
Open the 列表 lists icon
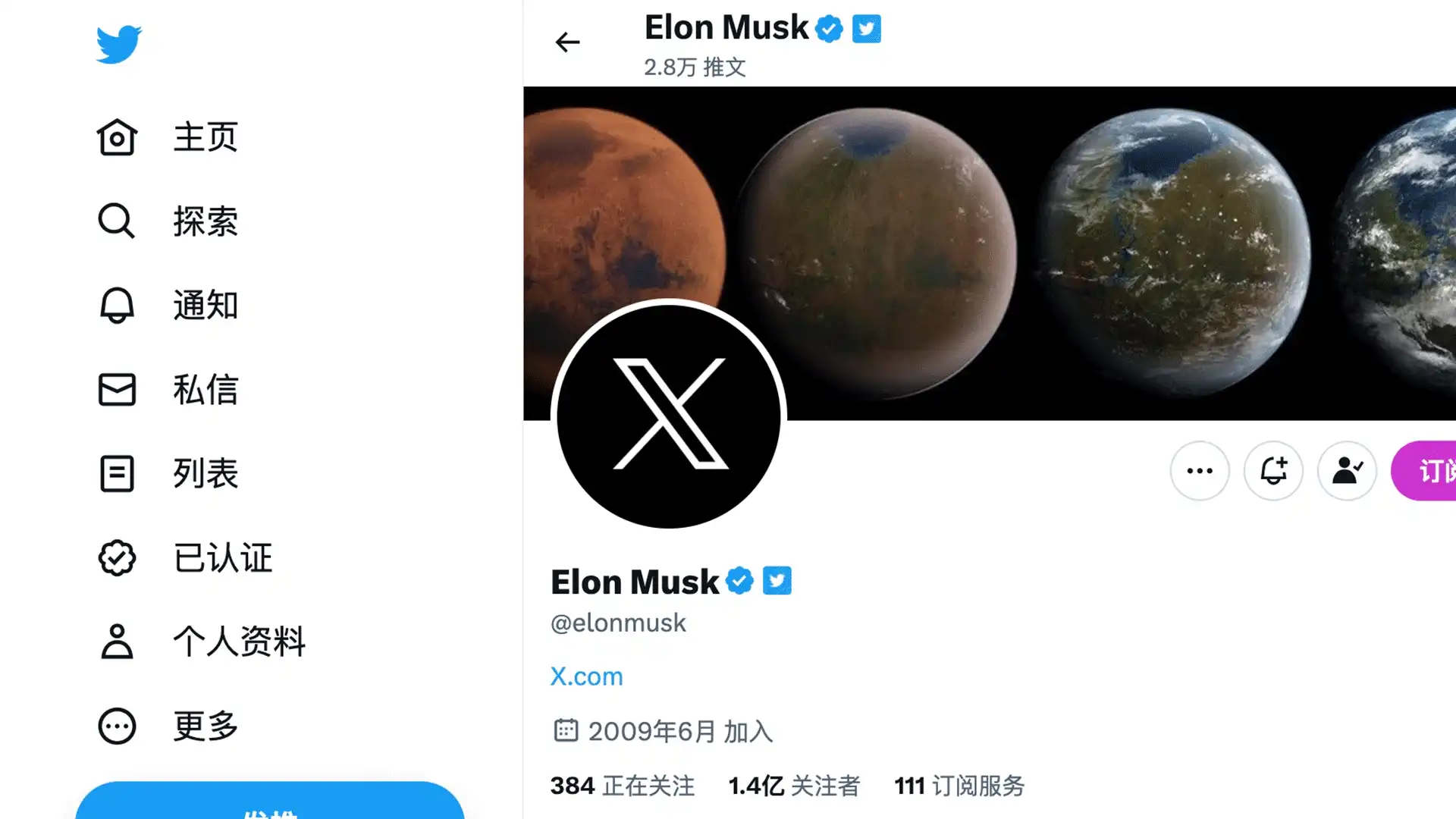pyautogui.click(x=117, y=473)
